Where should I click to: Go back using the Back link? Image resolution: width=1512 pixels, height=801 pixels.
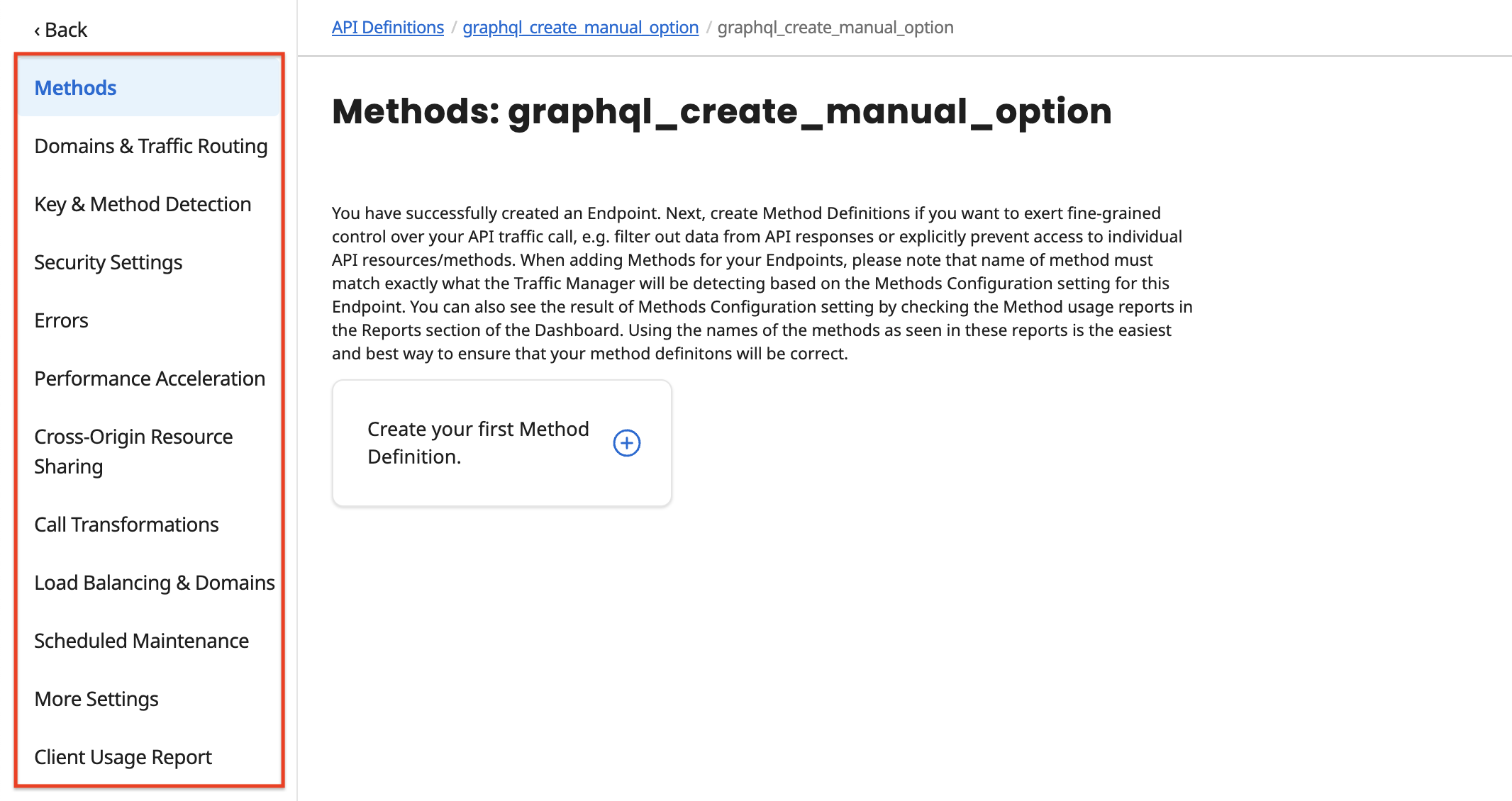61,30
